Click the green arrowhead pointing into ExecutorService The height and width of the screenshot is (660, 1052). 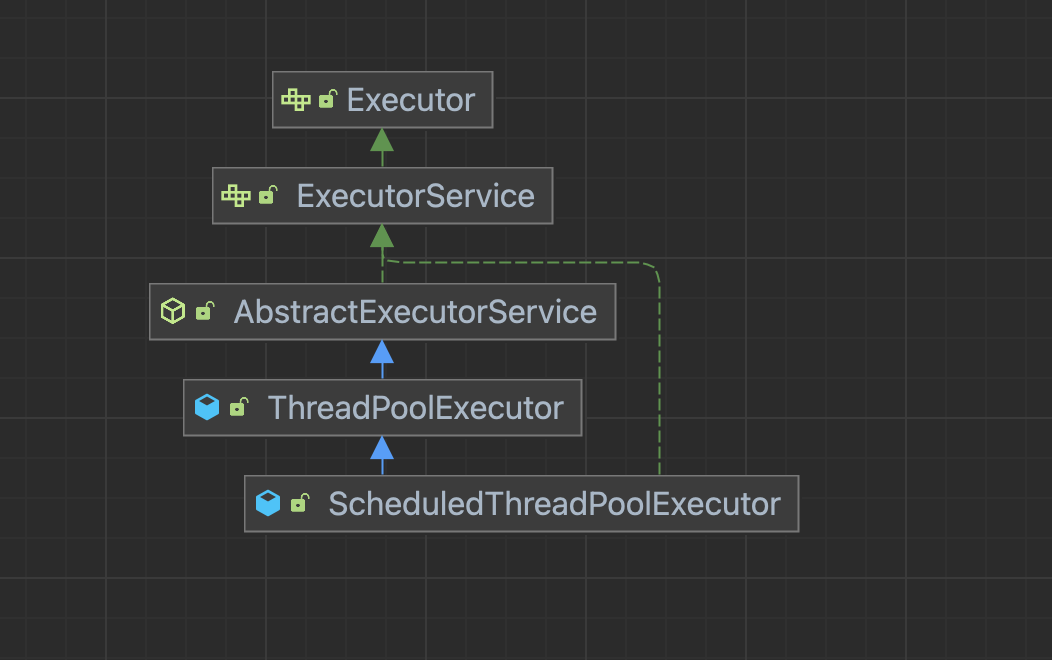pos(382,236)
